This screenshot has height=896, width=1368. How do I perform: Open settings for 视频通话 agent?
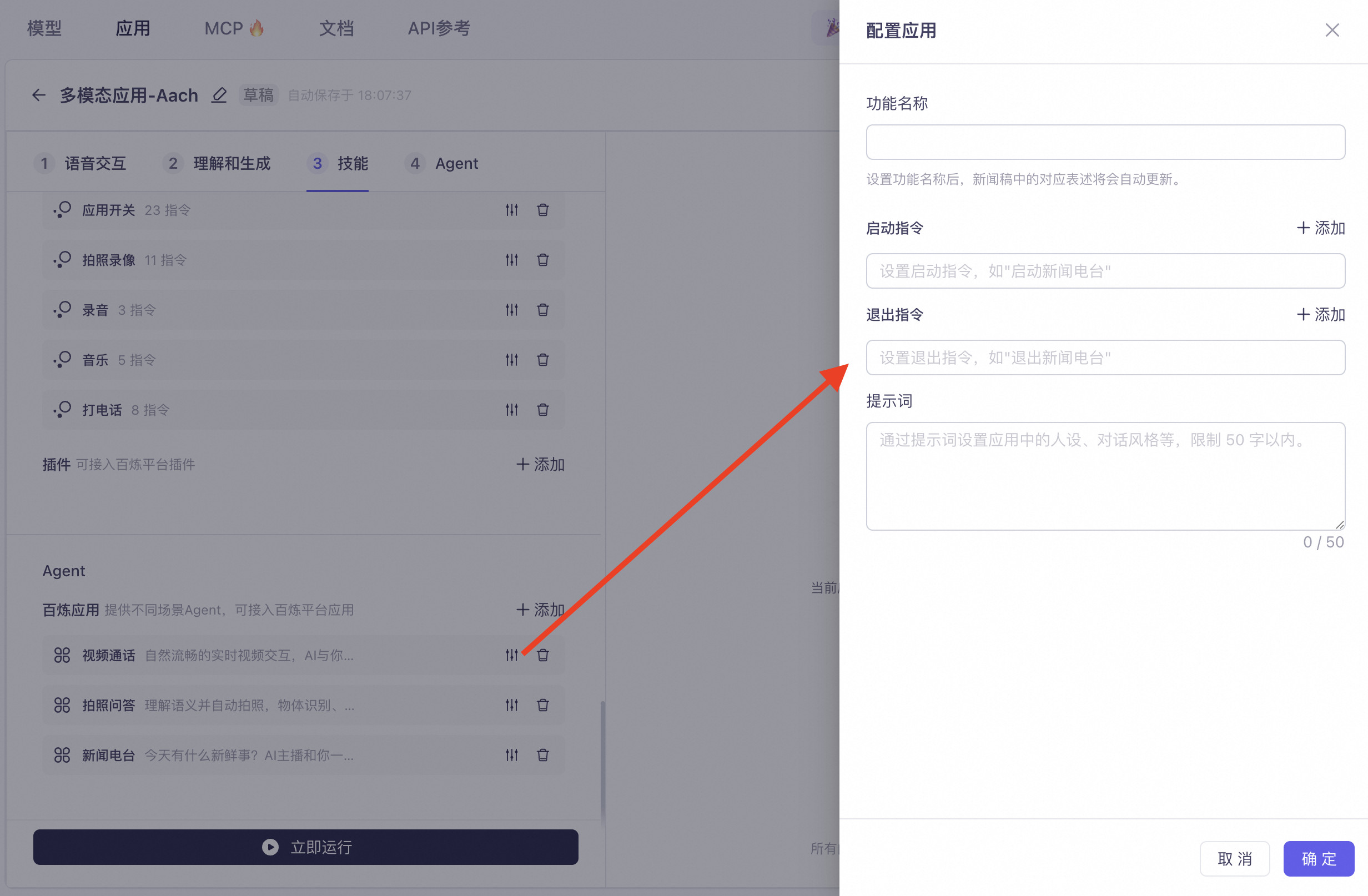(511, 655)
